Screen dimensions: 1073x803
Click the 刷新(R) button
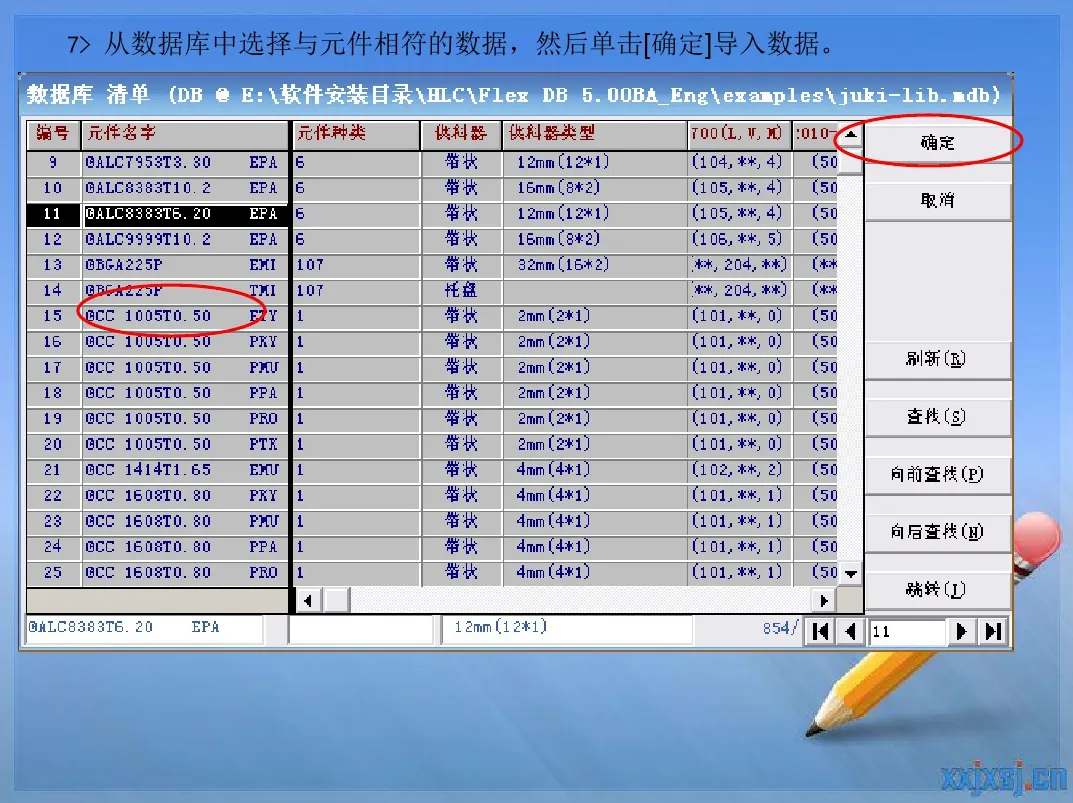938,359
